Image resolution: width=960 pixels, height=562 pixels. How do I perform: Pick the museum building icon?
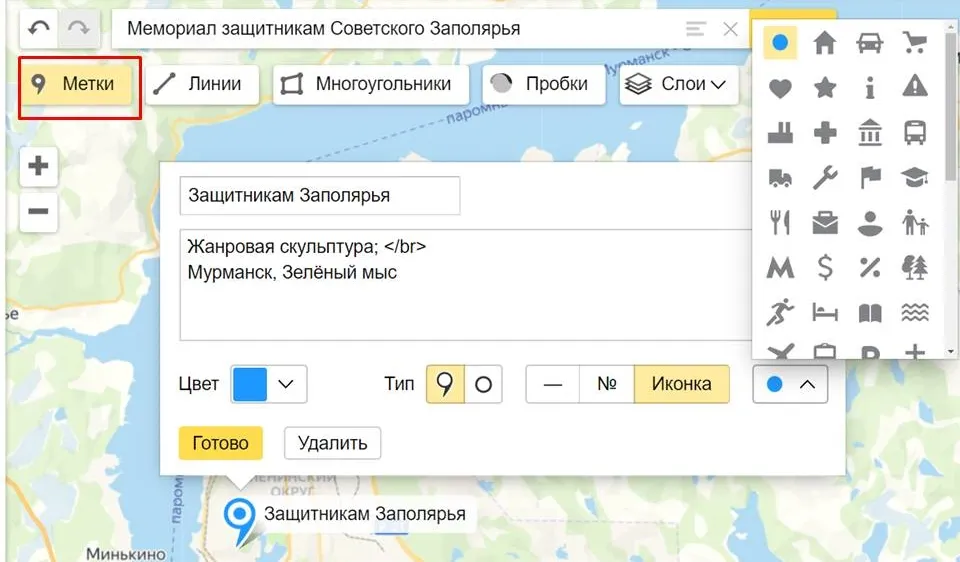(x=870, y=133)
